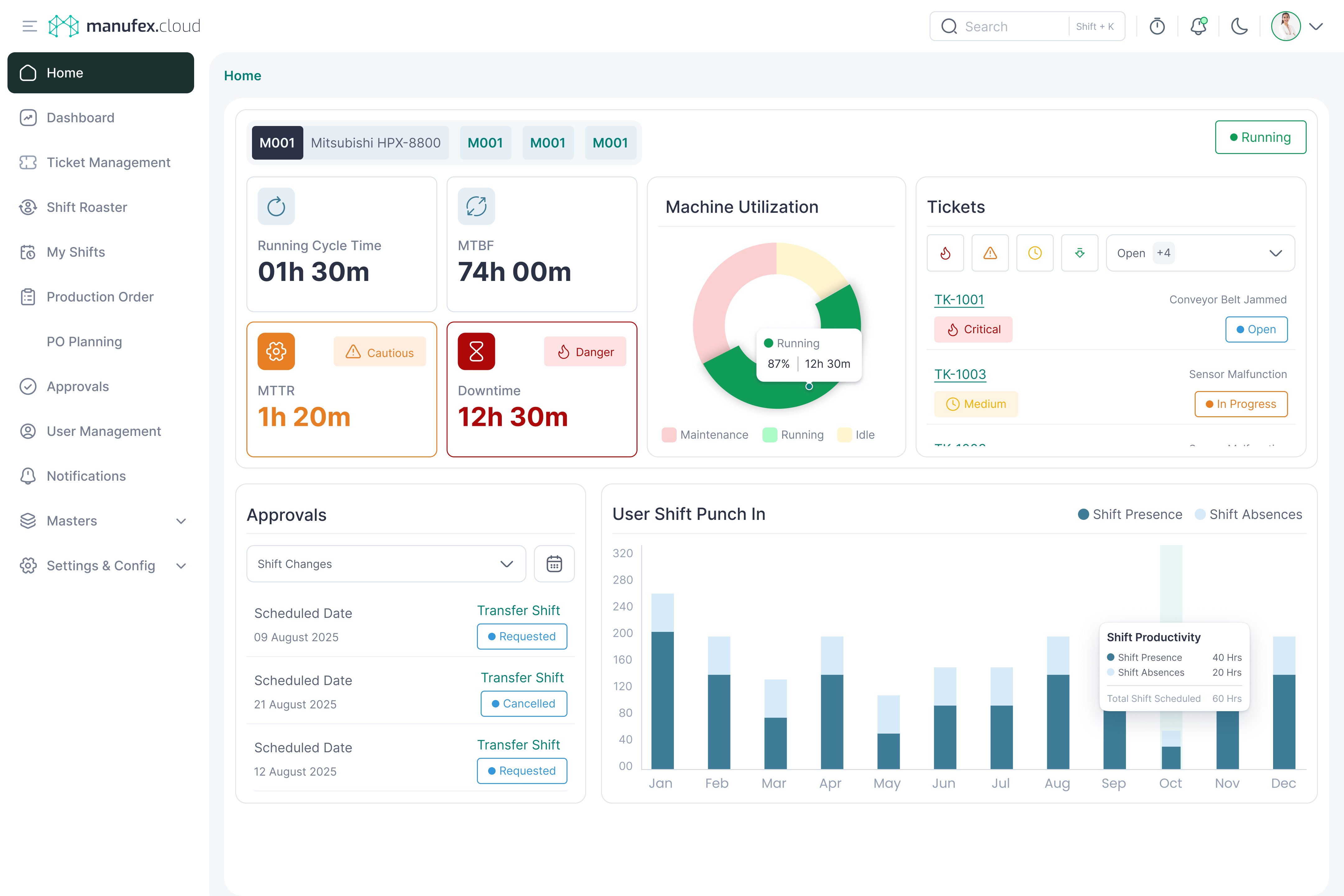Toggle dark mode moon icon

click(x=1239, y=26)
